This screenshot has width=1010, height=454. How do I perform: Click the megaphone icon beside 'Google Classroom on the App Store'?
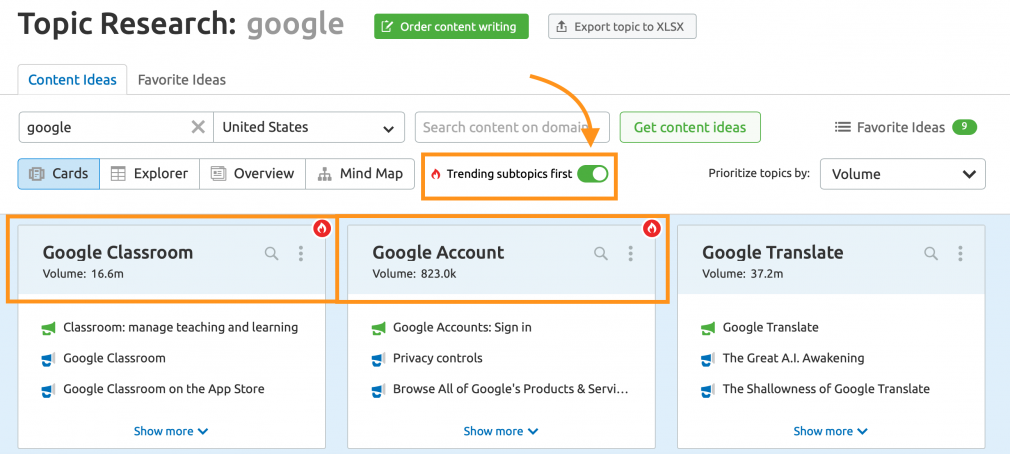(48, 390)
